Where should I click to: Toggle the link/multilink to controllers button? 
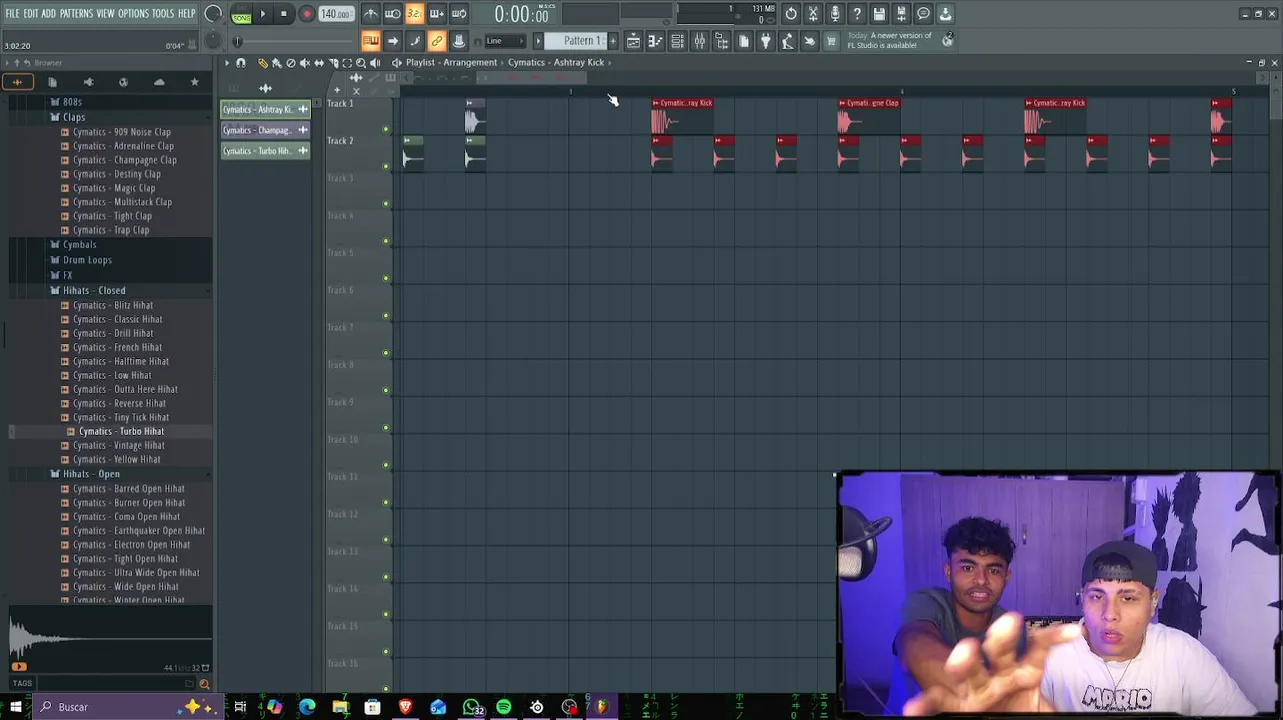[x=436, y=41]
